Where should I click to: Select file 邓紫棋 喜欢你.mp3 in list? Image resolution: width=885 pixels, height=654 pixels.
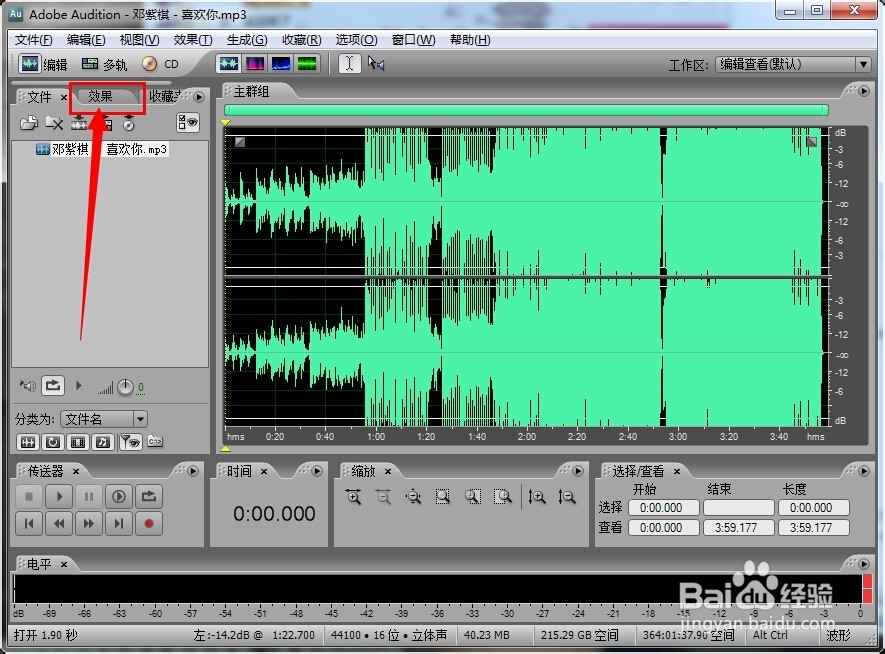102,149
